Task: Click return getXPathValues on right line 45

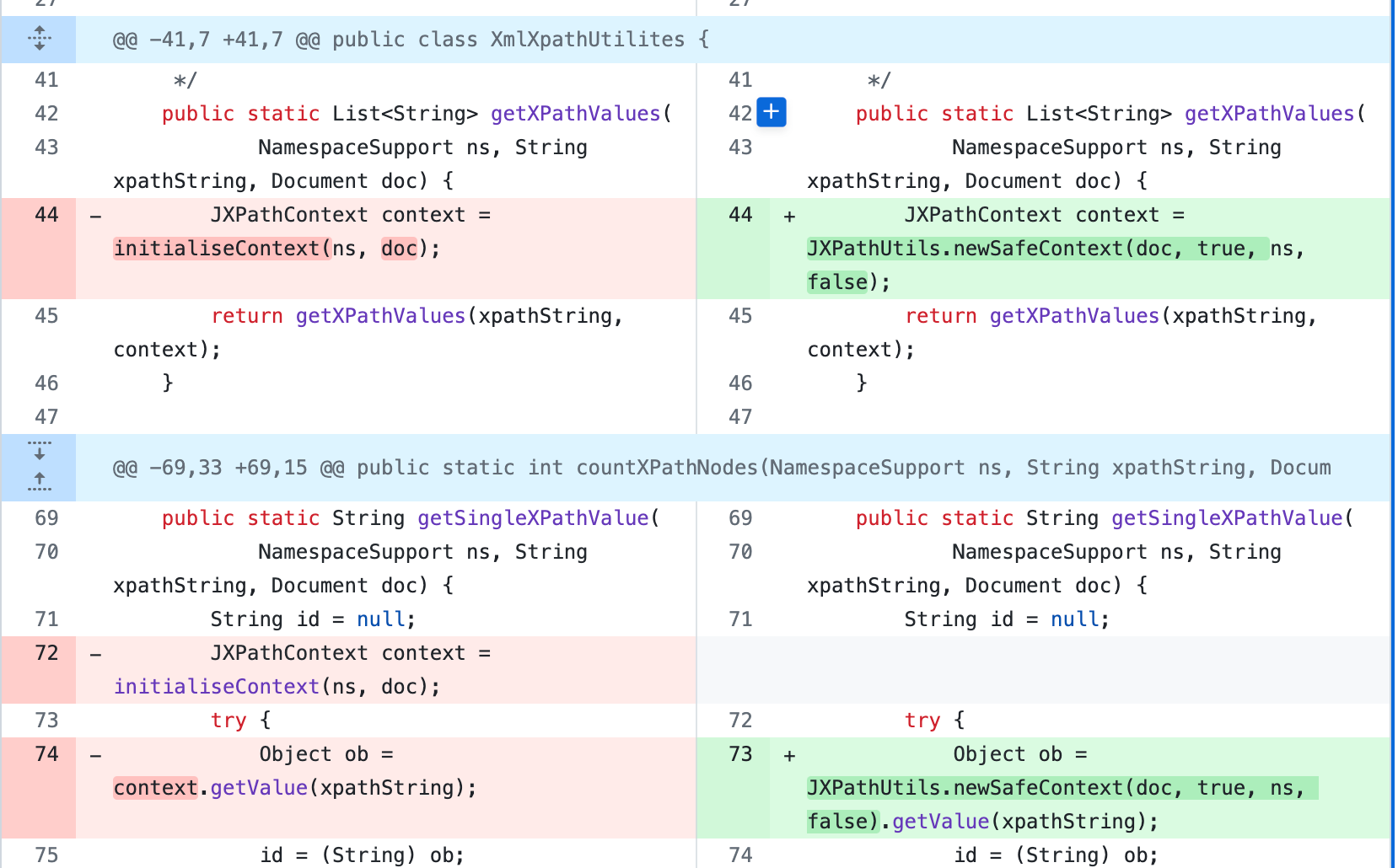Action: (x=1032, y=316)
